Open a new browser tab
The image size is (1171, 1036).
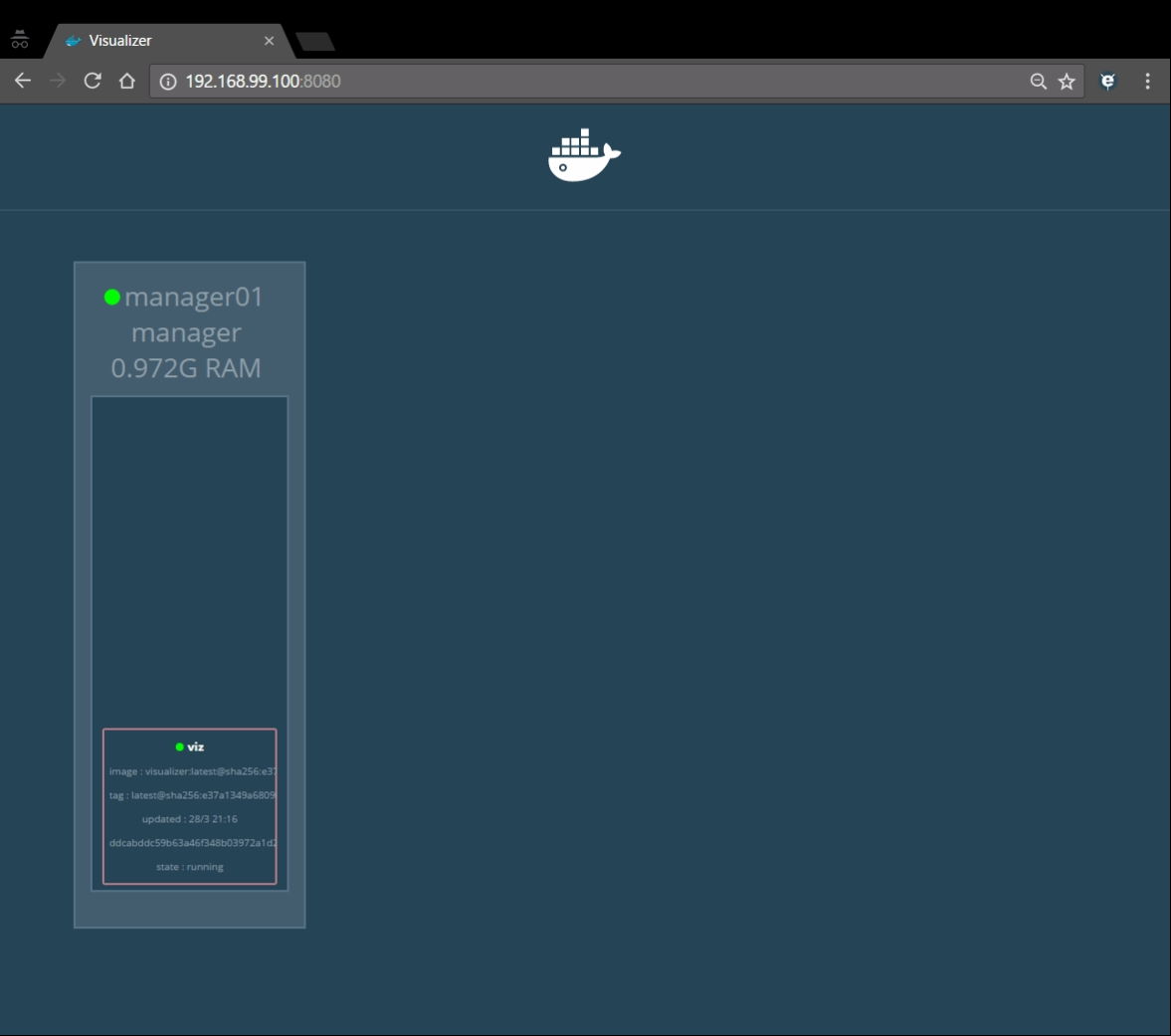click(x=315, y=42)
